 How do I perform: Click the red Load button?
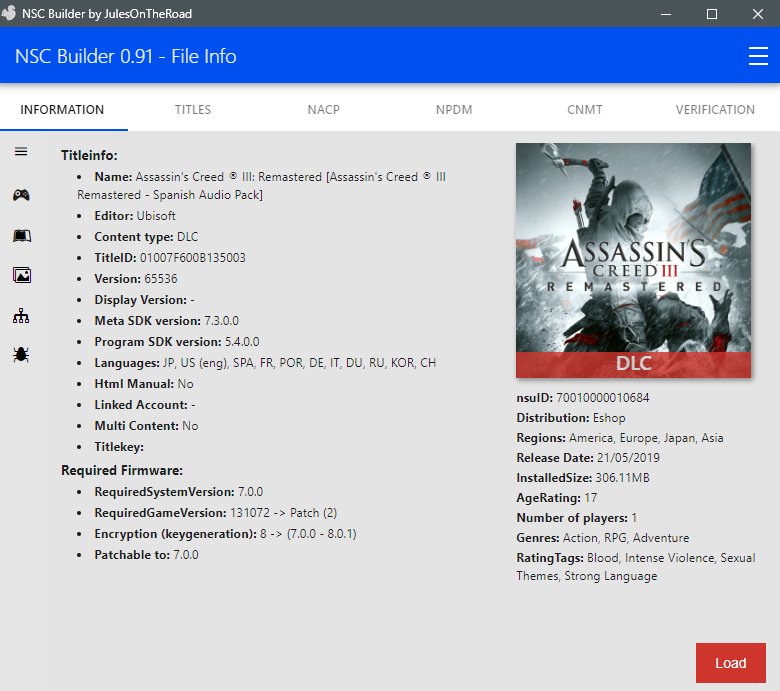[731, 663]
